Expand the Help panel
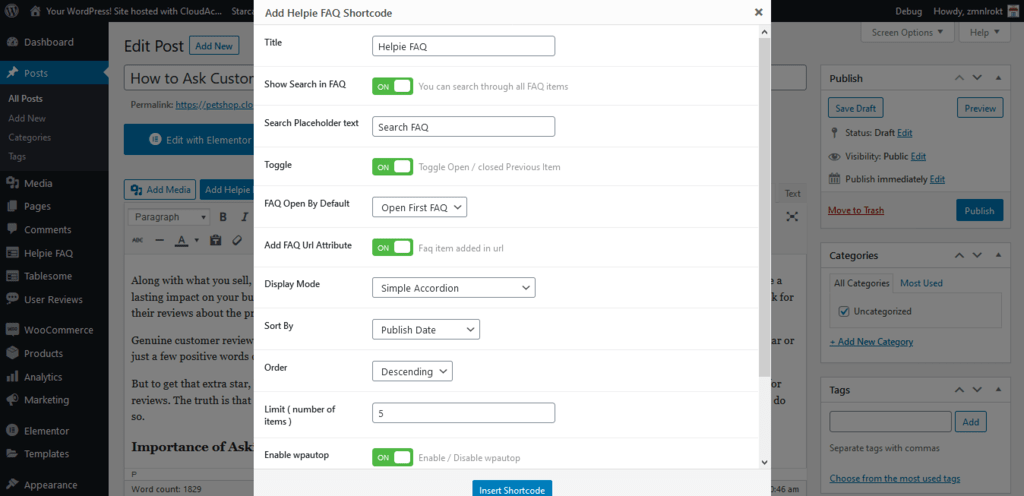The width and height of the screenshot is (1024, 496). click(x=985, y=32)
